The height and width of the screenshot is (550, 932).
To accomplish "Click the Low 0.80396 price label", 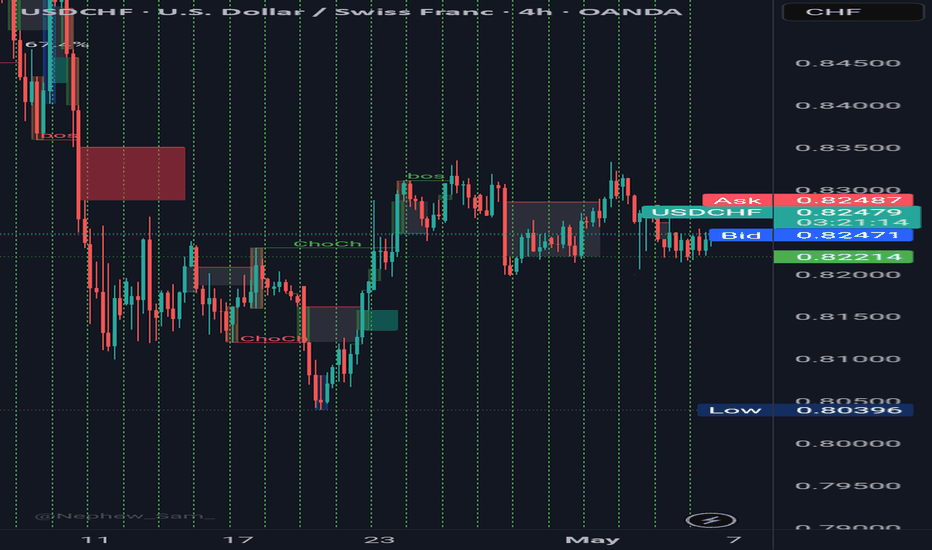I will tap(805, 410).
